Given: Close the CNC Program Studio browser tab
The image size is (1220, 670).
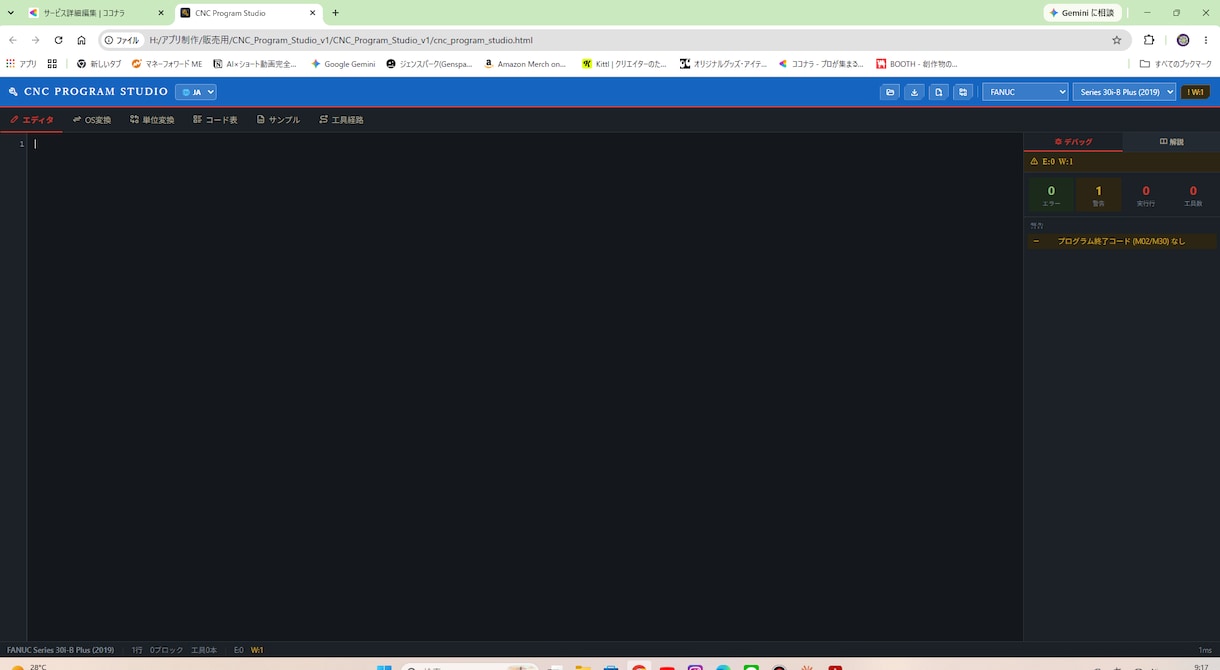Looking at the screenshot, I should tap(313, 13).
